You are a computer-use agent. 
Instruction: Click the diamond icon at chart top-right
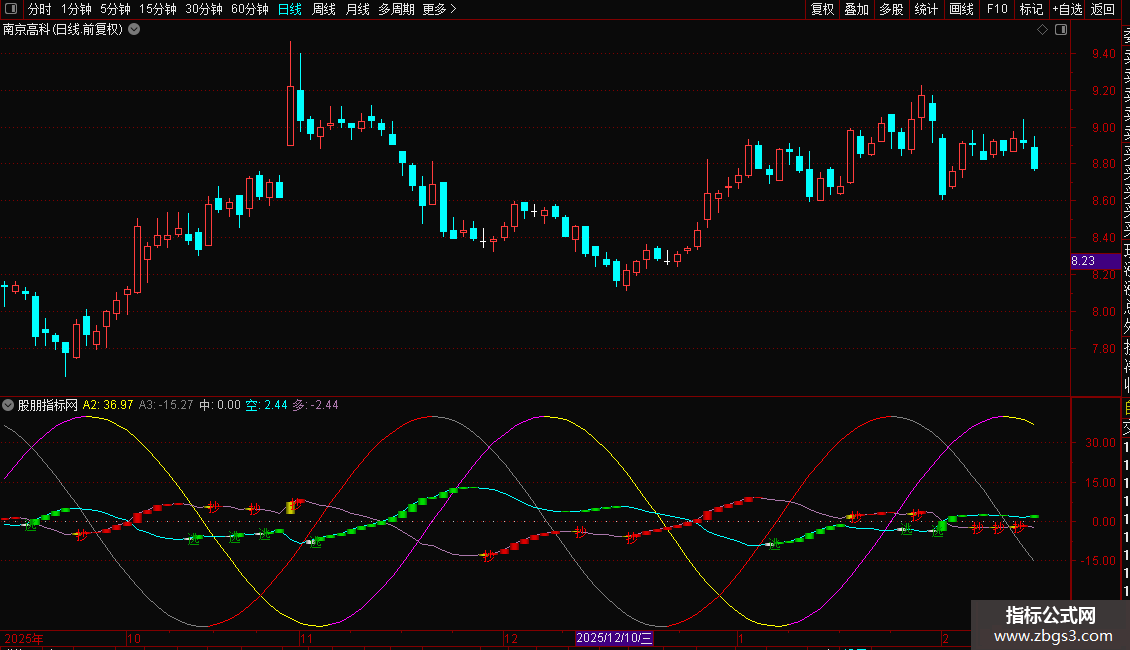(x=1042, y=30)
